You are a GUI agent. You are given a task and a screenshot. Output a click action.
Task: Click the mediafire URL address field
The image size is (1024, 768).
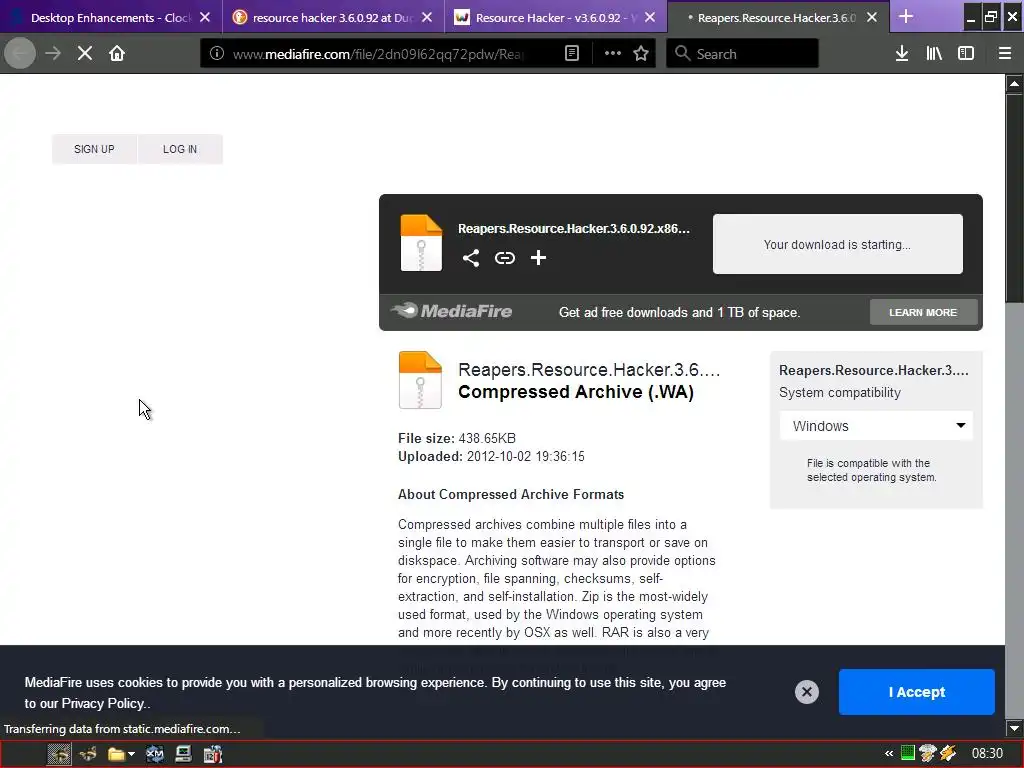click(379, 54)
